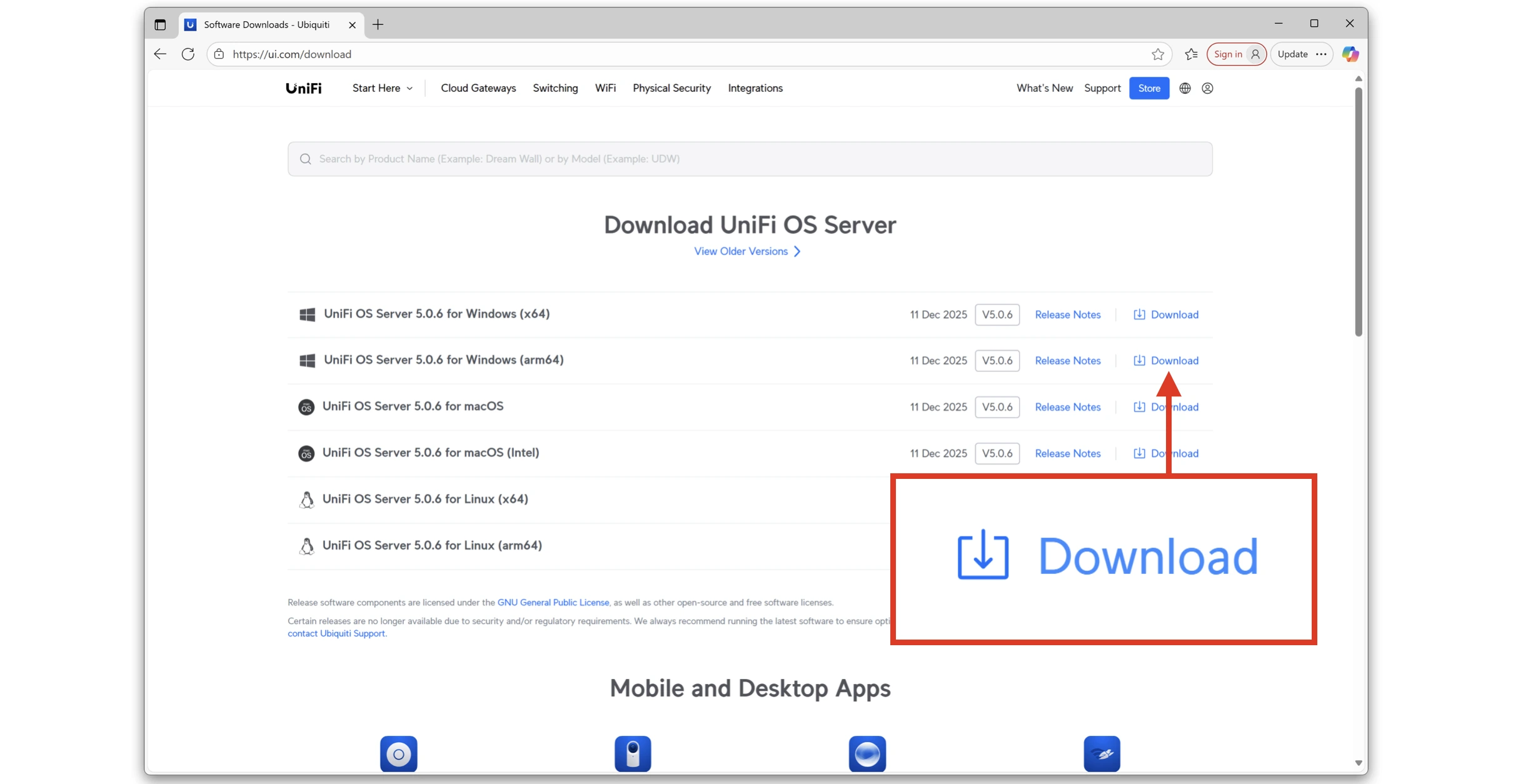The width and height of the screenshot is (1513, 784).
Task: Download UniFi OS Server for Windows (x64)
Action: (x=1165, y=314)
